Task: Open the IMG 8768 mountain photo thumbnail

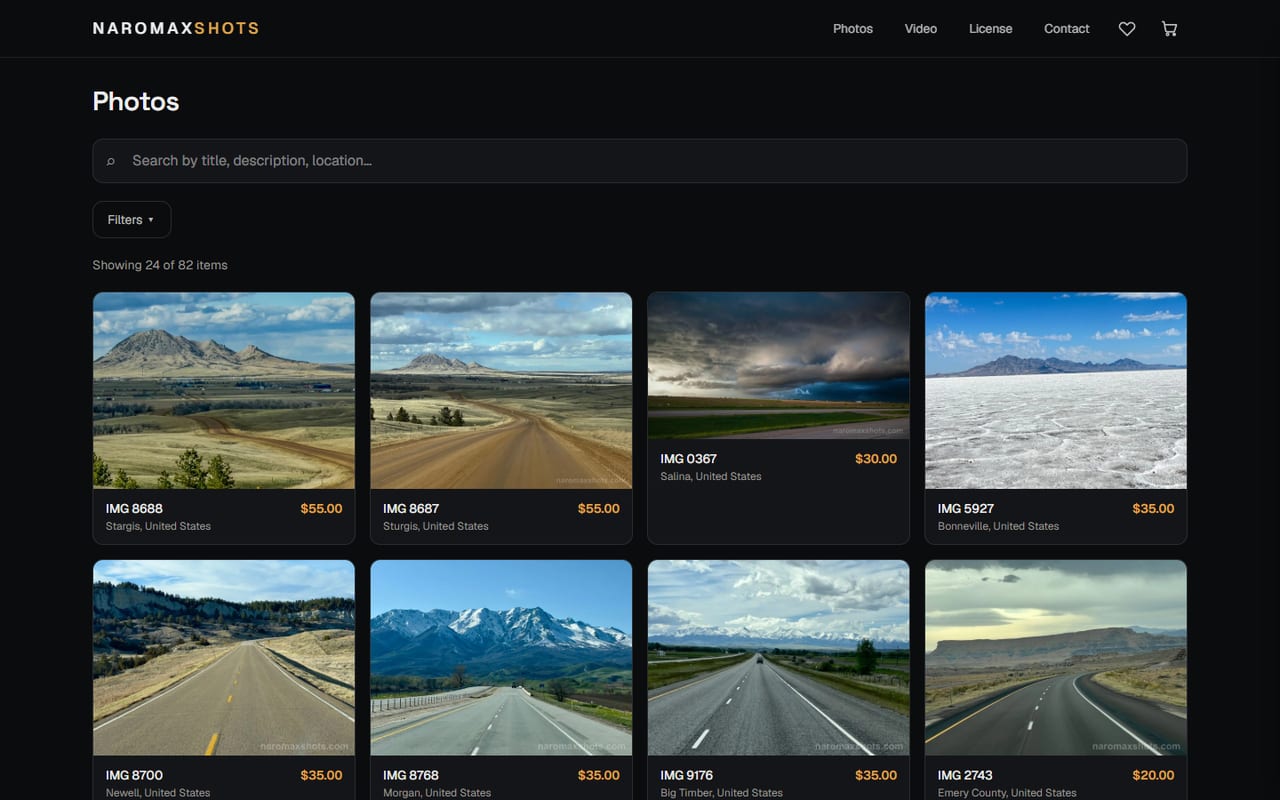Action: tap(501, 657)
